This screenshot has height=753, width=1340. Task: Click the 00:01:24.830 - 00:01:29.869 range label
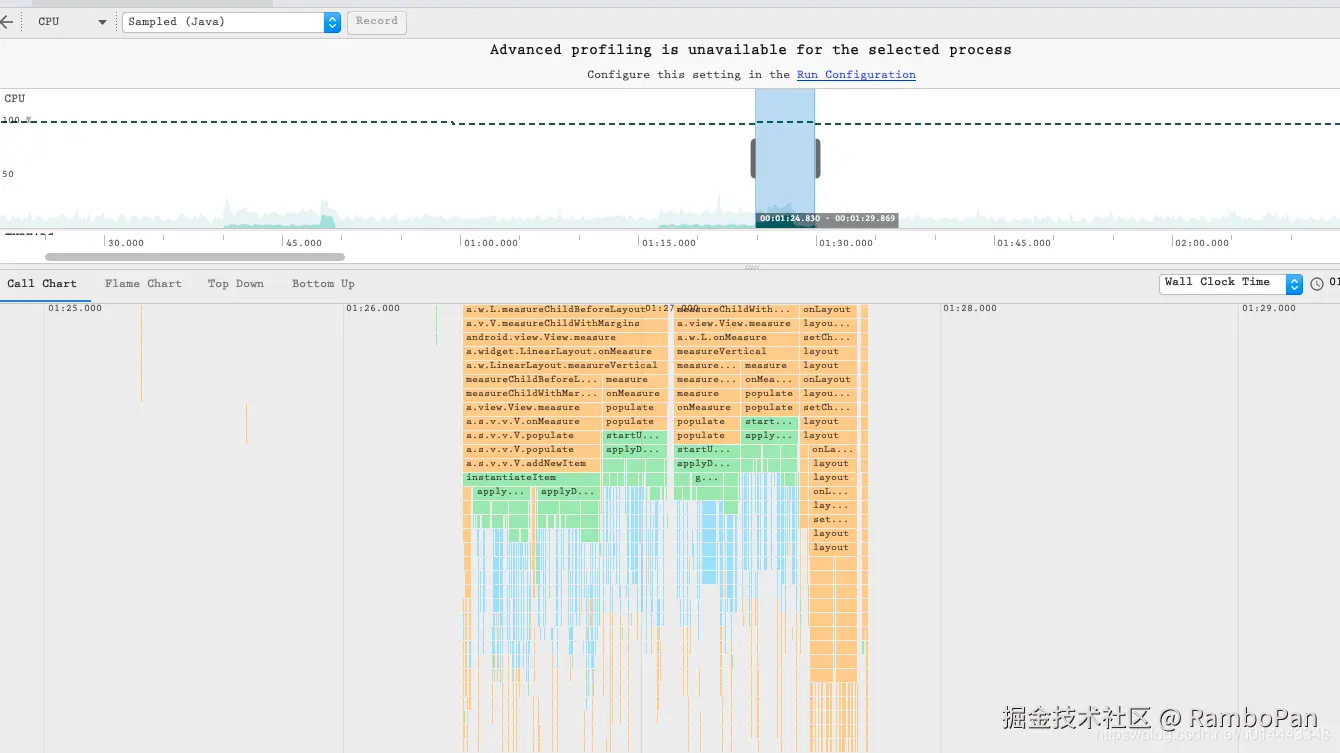click(827, 219)
